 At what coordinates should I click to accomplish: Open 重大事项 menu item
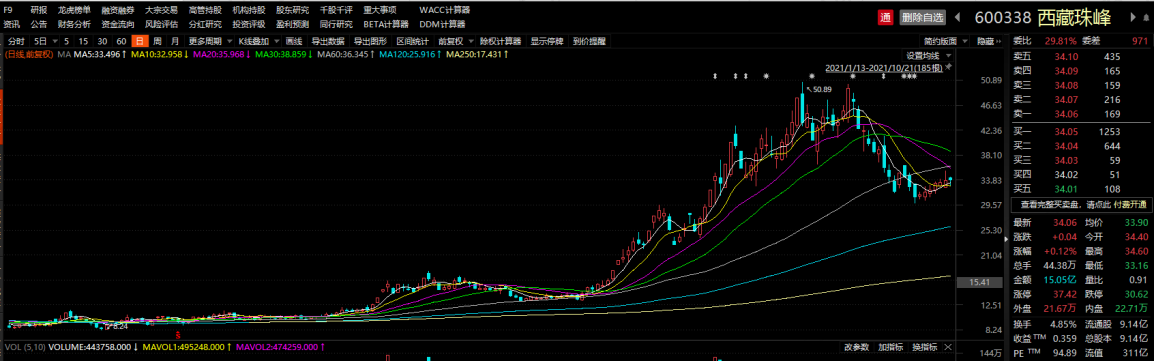[x=380, y=10]
